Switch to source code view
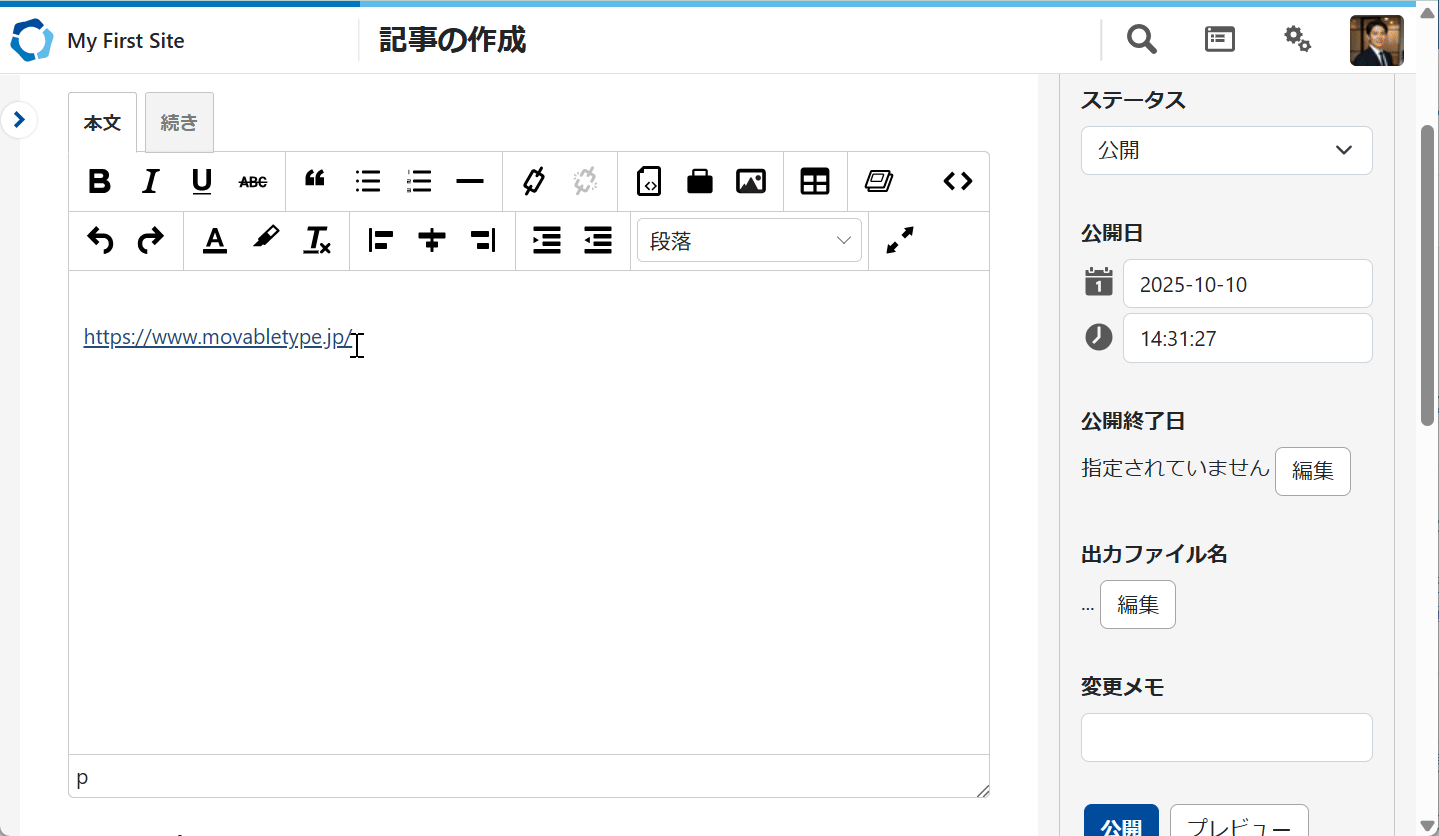The width and height of the screenshot is (1439, 836). pos(957,181)
